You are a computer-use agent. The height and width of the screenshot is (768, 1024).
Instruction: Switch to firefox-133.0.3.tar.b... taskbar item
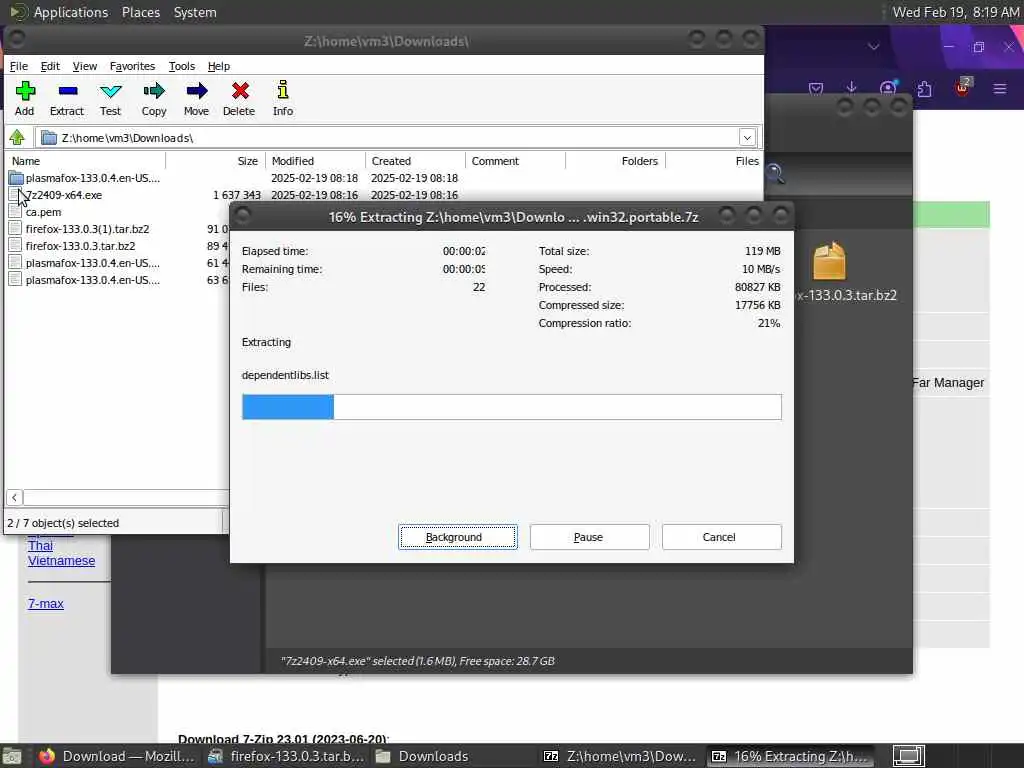pos(286,756)
